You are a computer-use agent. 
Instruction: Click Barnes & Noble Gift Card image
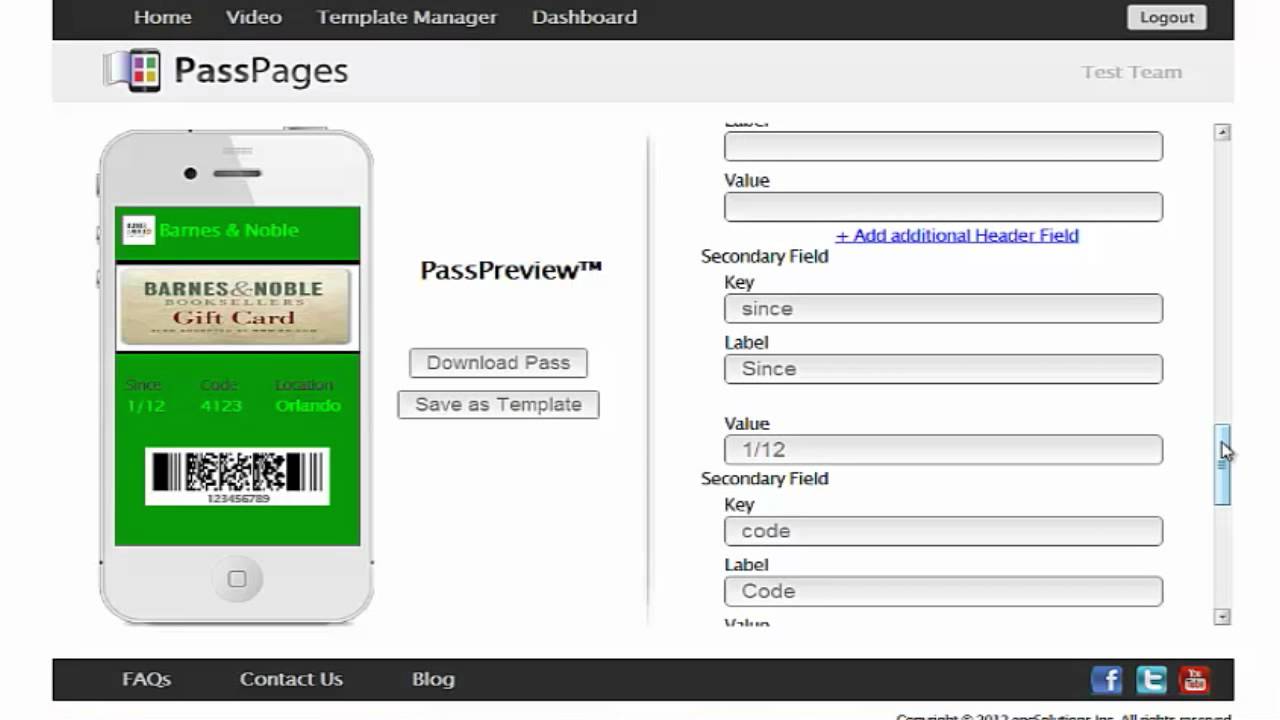click(x=236, y=307)
